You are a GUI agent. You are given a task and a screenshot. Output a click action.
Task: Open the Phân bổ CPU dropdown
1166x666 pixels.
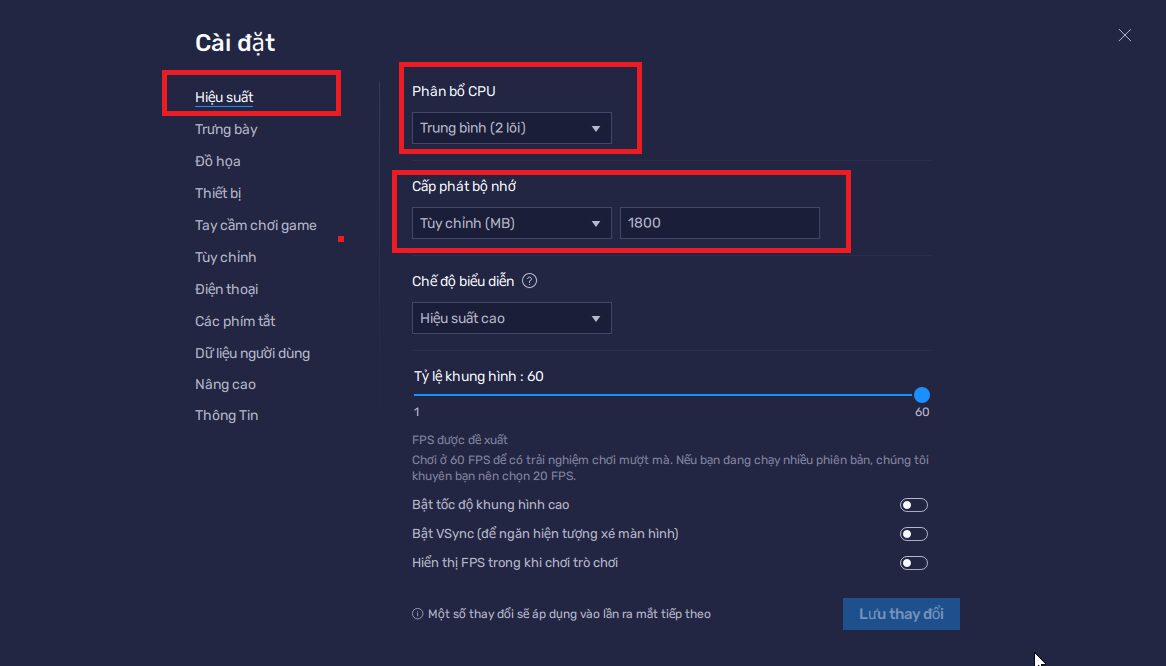click(511, 128)
